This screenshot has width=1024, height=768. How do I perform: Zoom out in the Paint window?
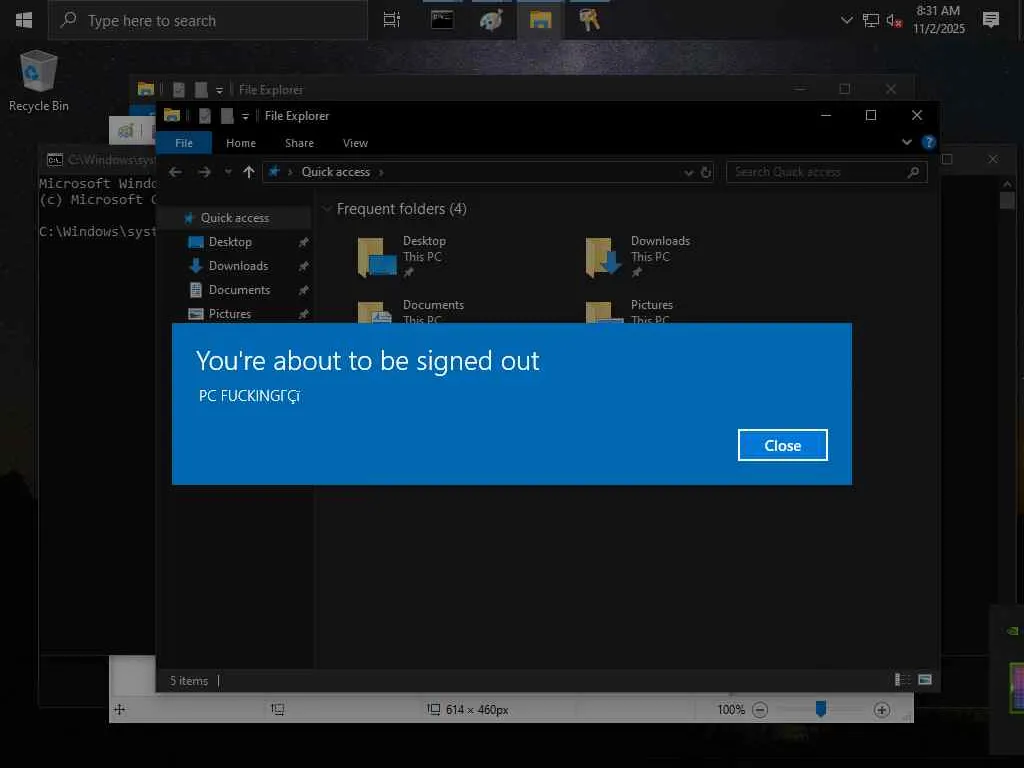pyautogui.click(x=760, y=710)
